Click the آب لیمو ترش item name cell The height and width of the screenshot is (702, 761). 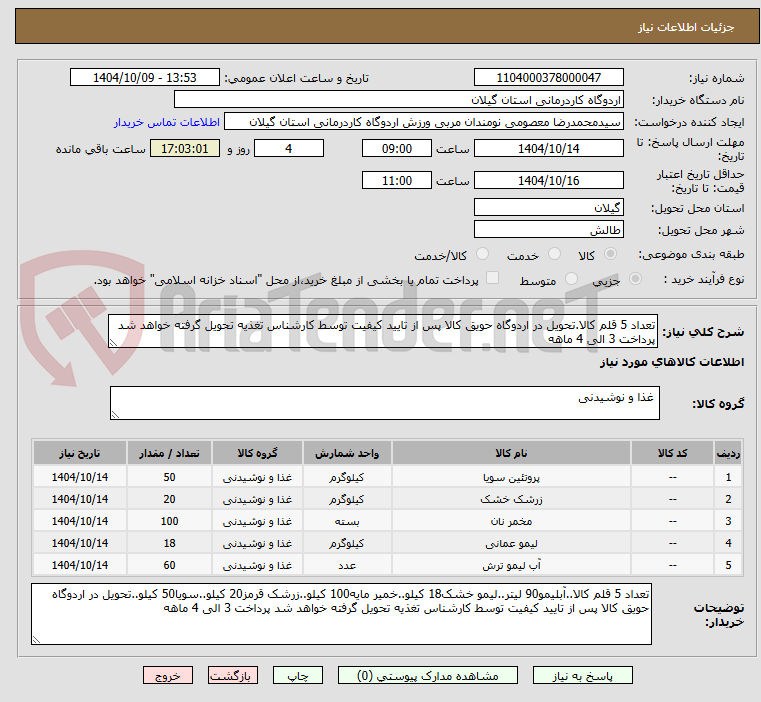click(x=511, y=565)
